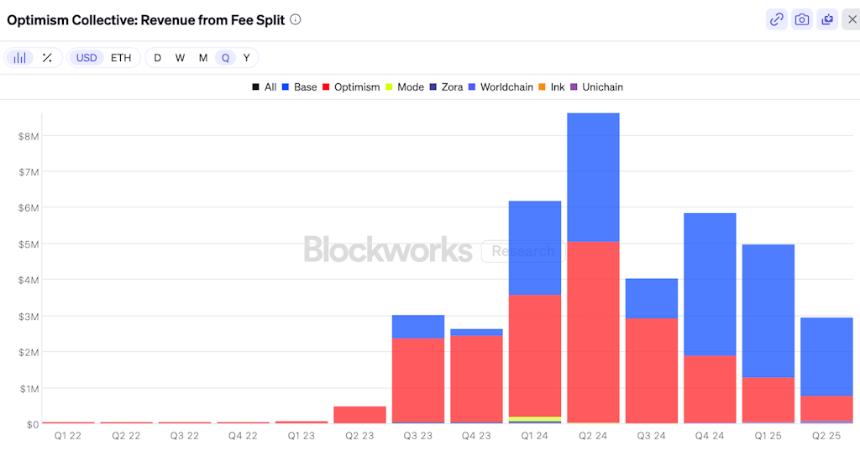Select daily (D) granularity
The width and height of the screenshot is (860, 456).
(157, 58)
